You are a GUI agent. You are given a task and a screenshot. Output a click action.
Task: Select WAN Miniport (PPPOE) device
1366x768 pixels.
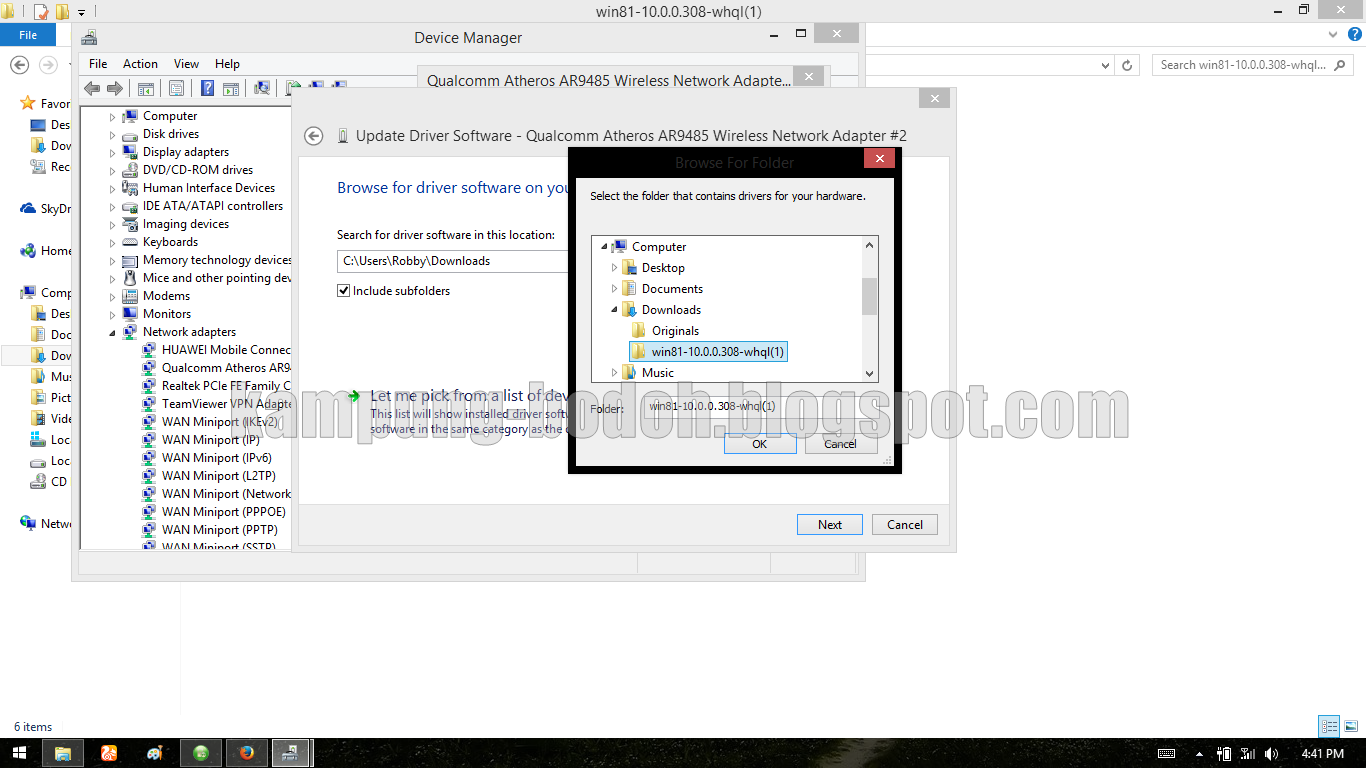coord(224,512)
